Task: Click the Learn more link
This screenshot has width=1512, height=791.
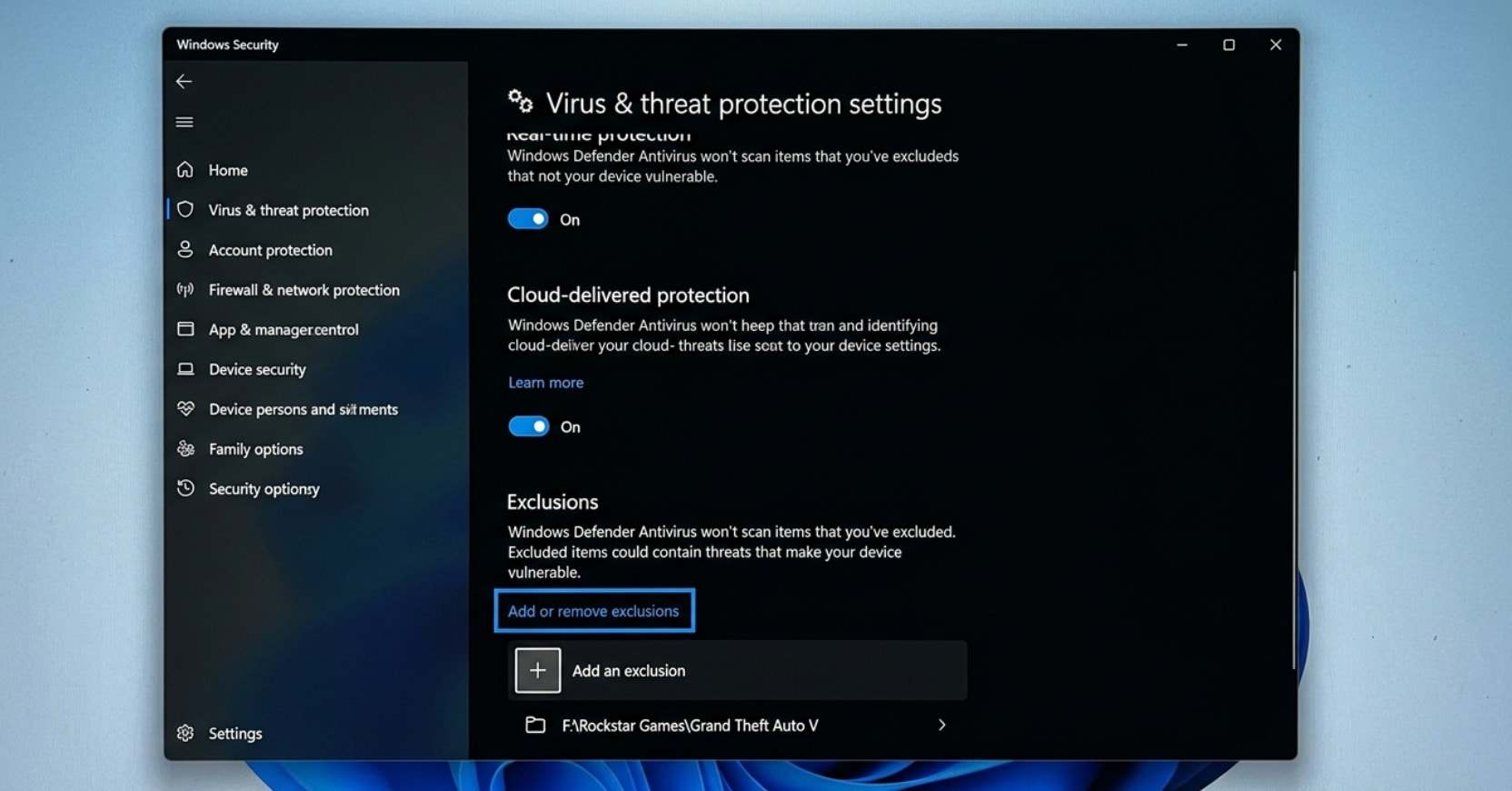Action: point(545,383)
